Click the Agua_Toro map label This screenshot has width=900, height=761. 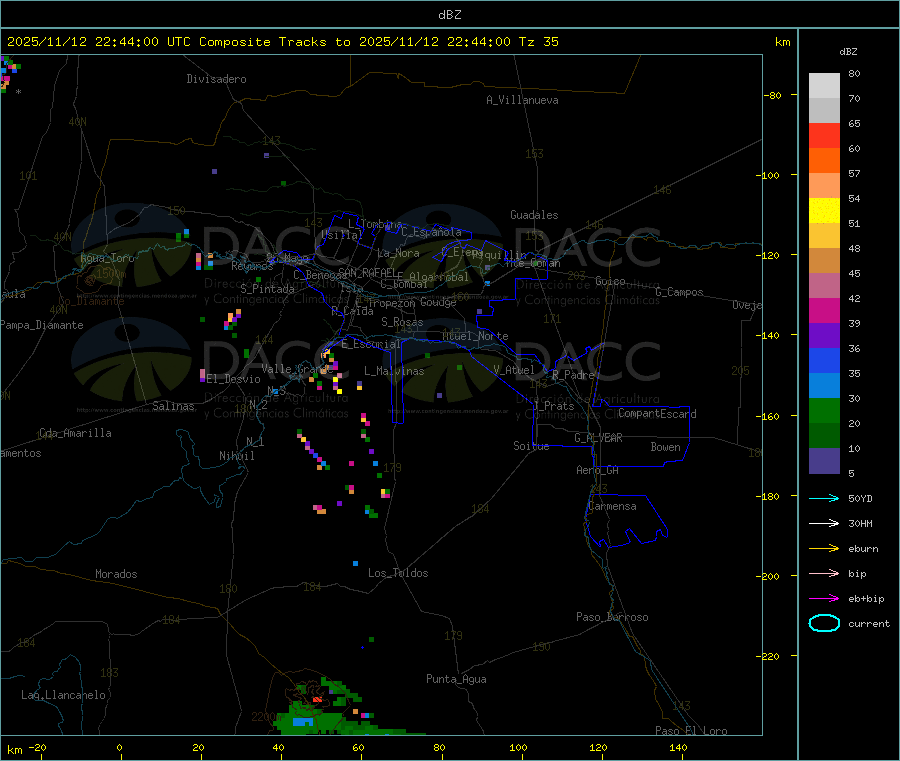(107, 258)
